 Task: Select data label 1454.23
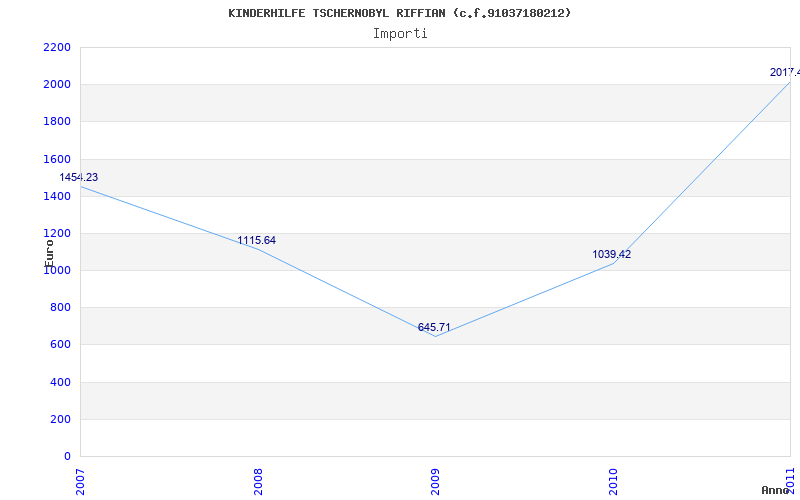pos(79,178)
